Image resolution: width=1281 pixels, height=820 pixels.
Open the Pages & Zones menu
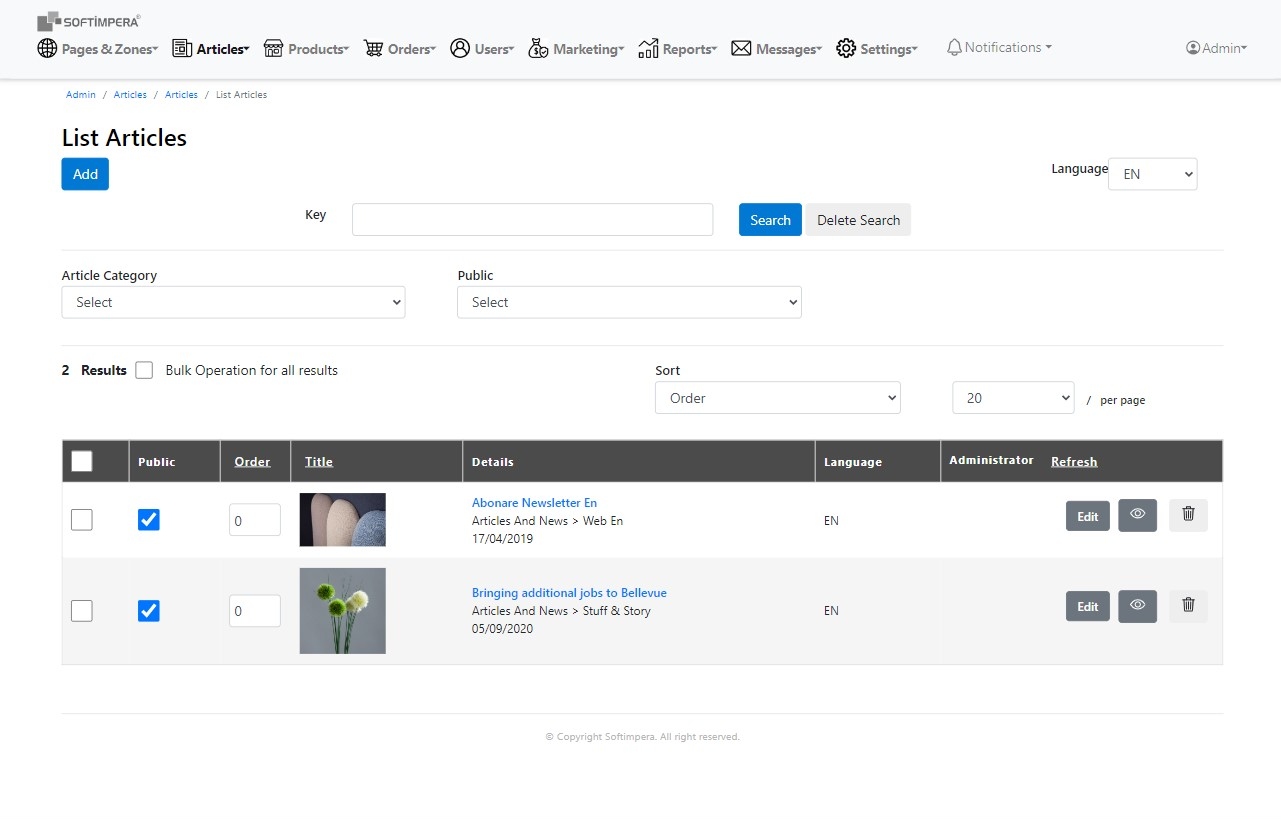tap(98, 48)
